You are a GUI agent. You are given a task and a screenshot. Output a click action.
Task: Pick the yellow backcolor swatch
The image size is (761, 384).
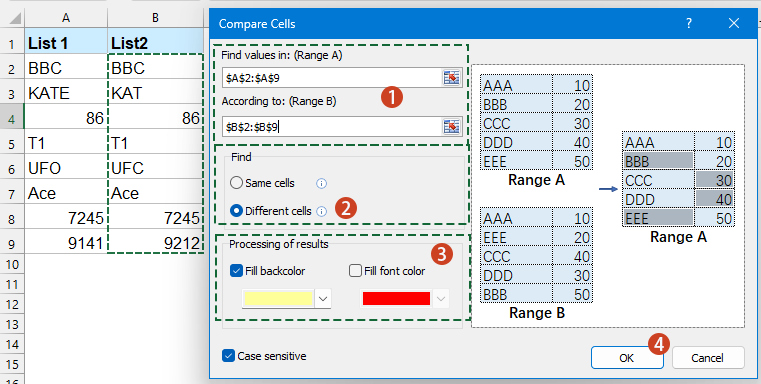pos(278,299)
